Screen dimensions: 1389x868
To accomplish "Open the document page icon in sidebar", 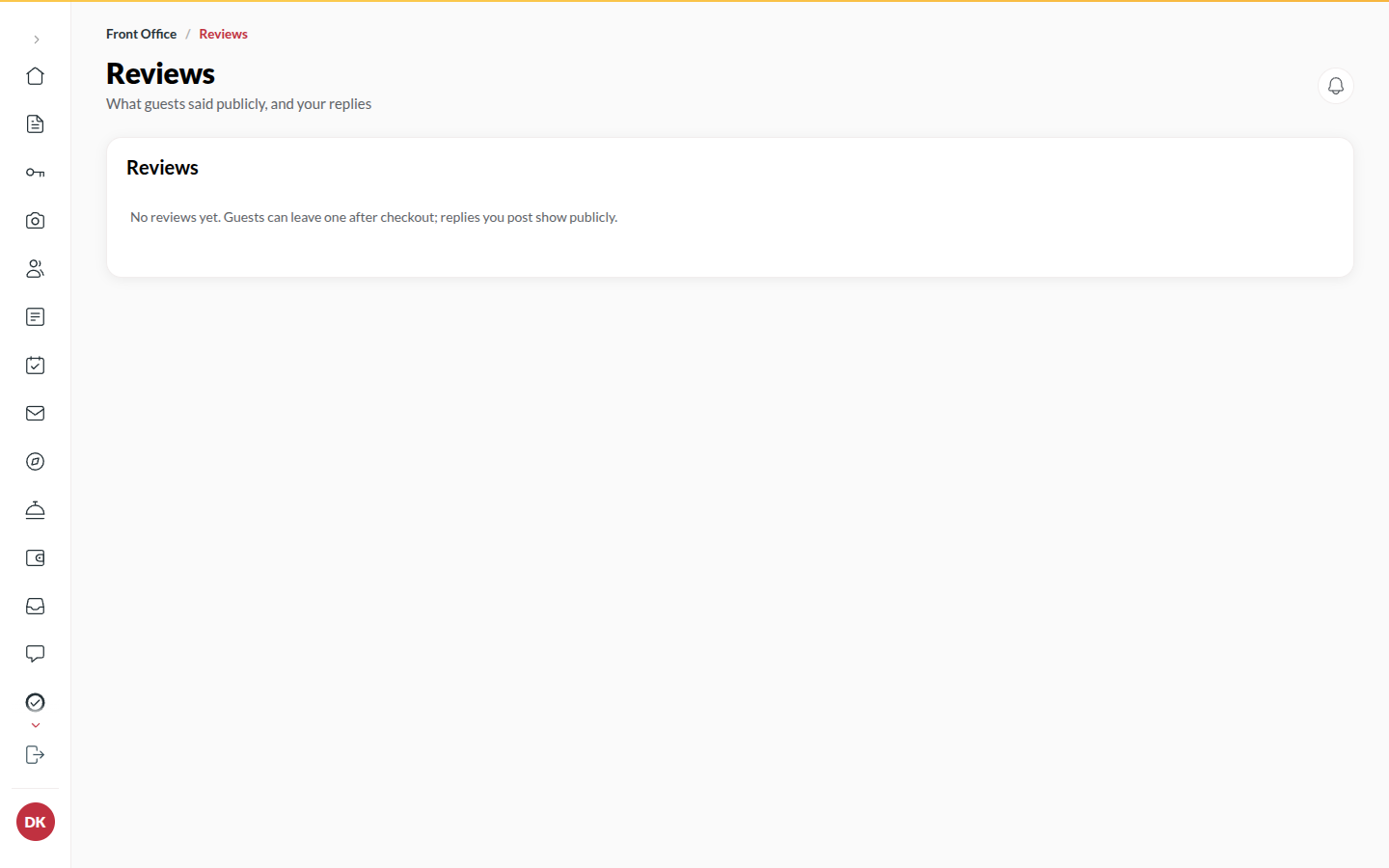I will [x=36, y=124].
